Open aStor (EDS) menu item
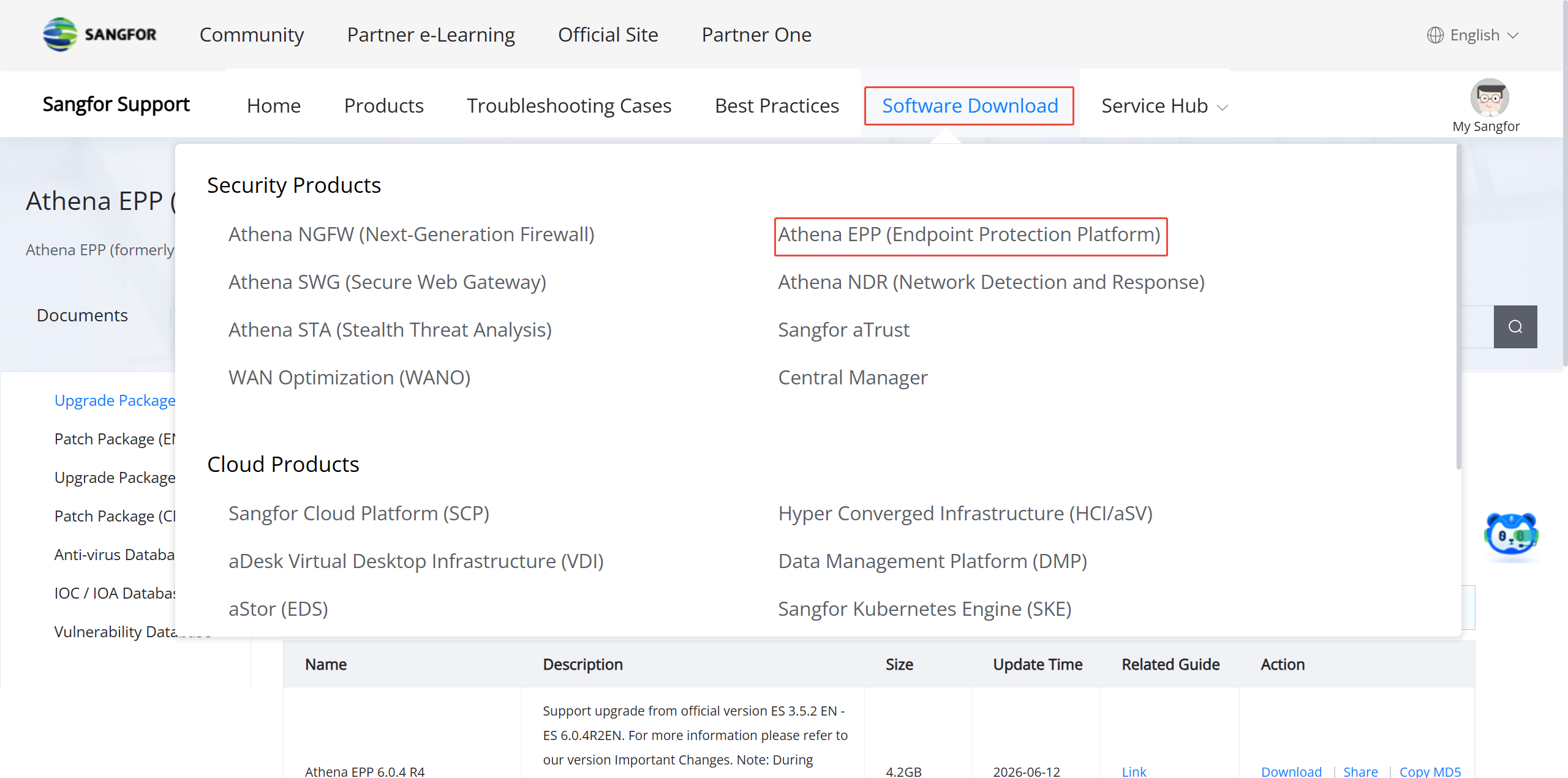 (278, 609)
